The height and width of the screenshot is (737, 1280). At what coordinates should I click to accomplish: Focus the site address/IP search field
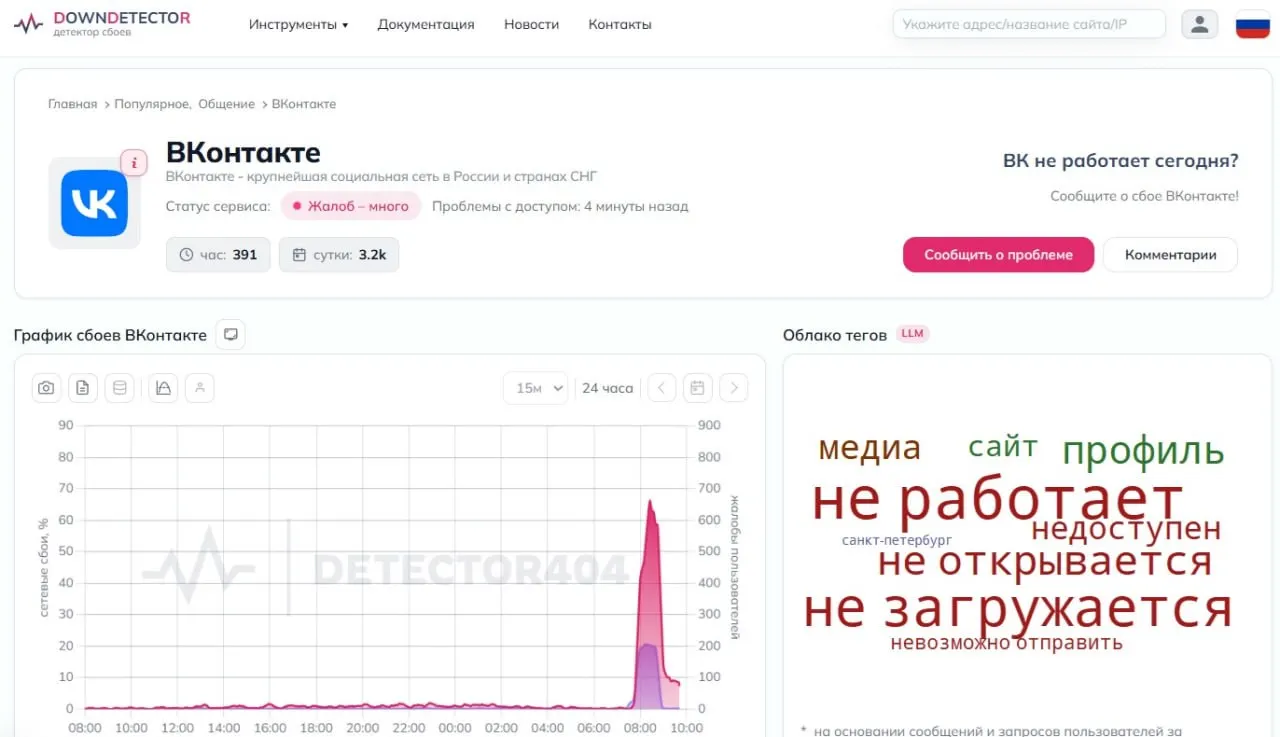(x=1029, y=24)
